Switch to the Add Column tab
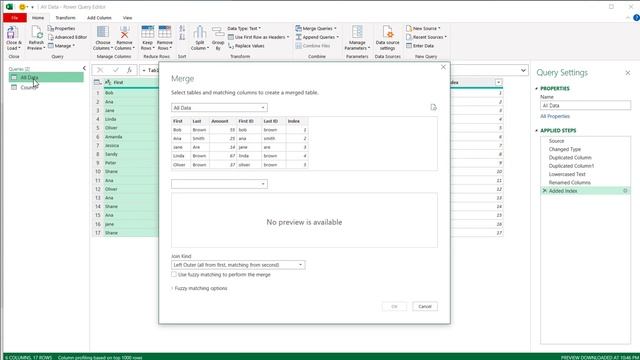The image size is (640, 360). coord(99,18)
